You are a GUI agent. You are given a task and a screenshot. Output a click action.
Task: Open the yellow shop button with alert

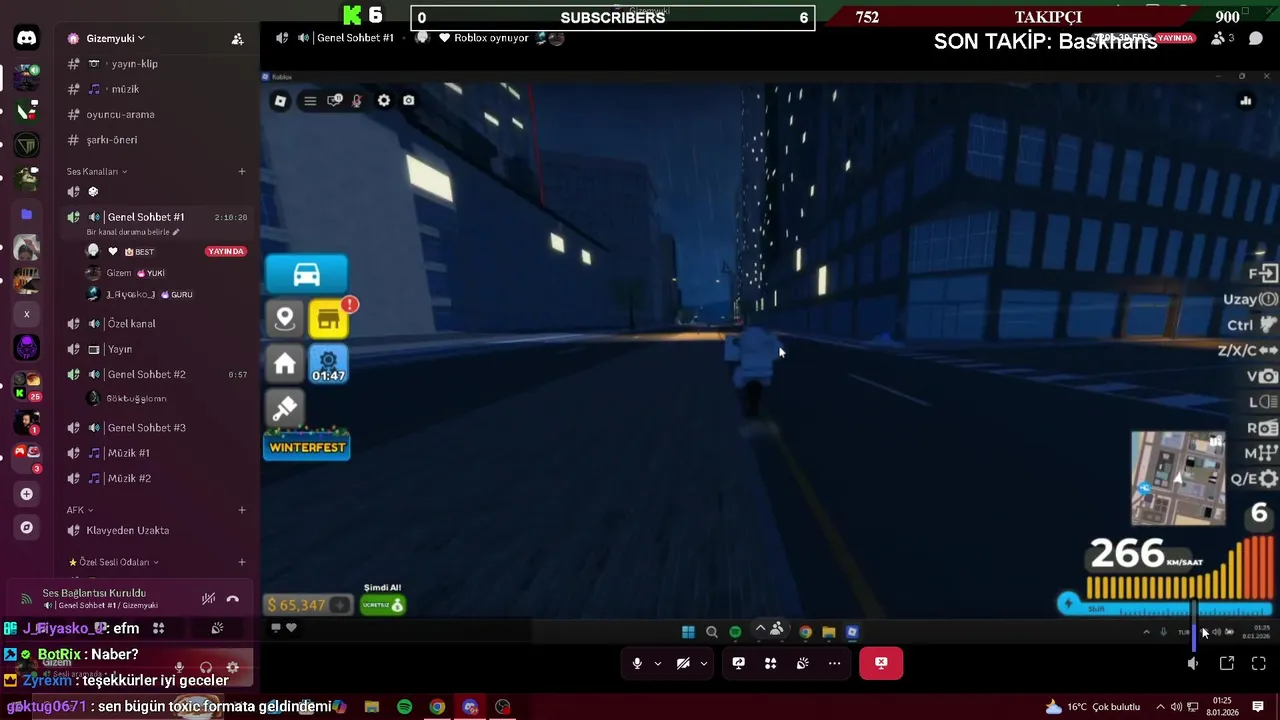329,320
